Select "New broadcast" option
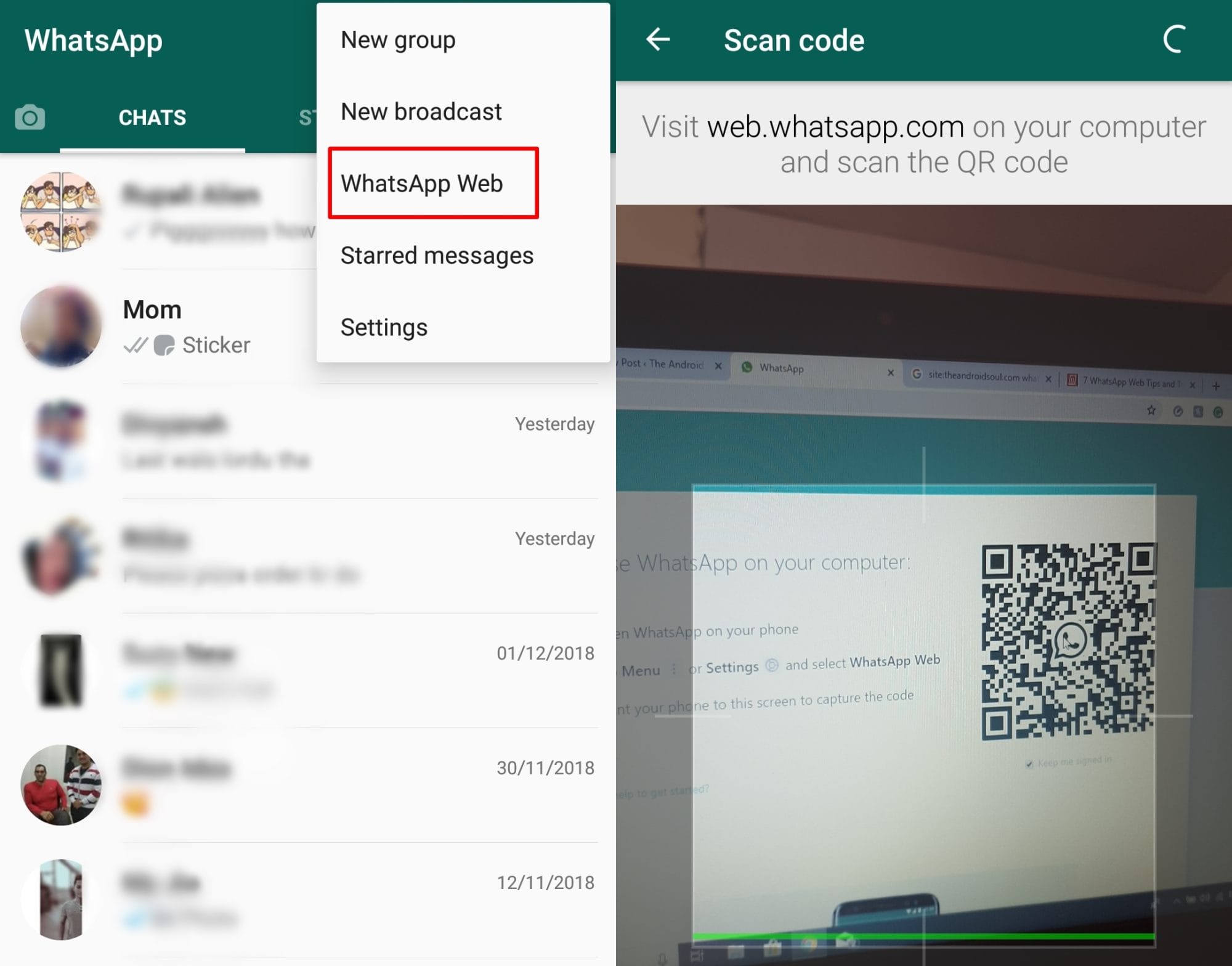This screenshot has height=966, width=1232. (x=421, y=111)
